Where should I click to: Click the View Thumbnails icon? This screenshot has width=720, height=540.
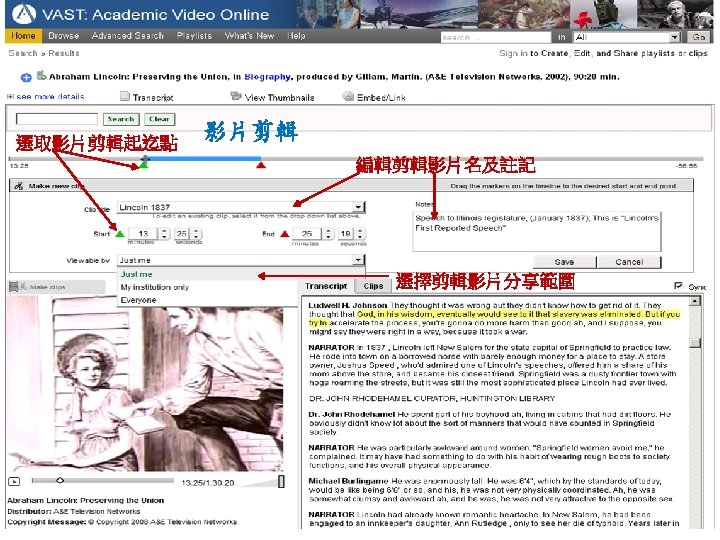coord(236,96)
